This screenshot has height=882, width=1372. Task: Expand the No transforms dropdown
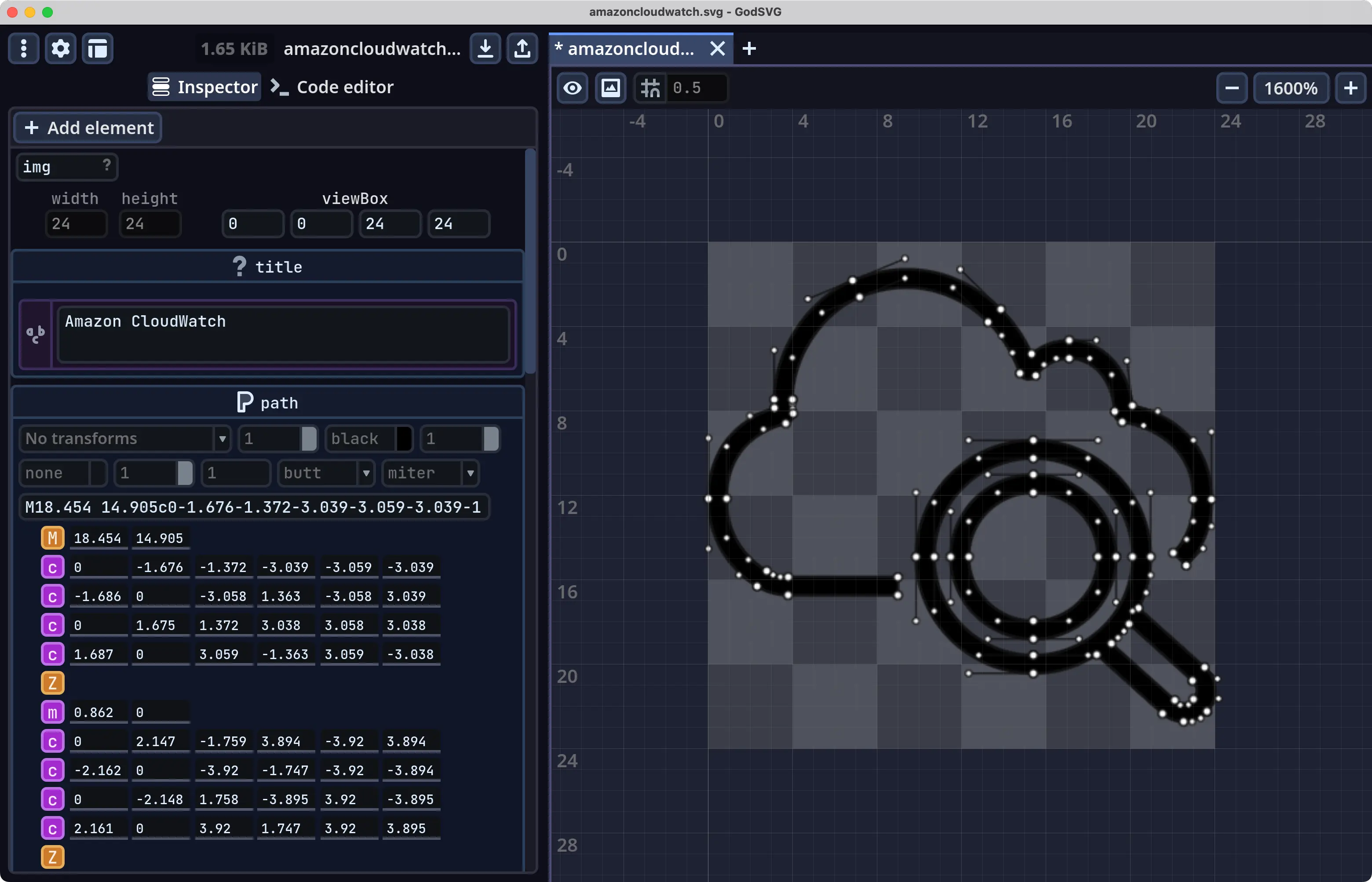pos(222,439)
